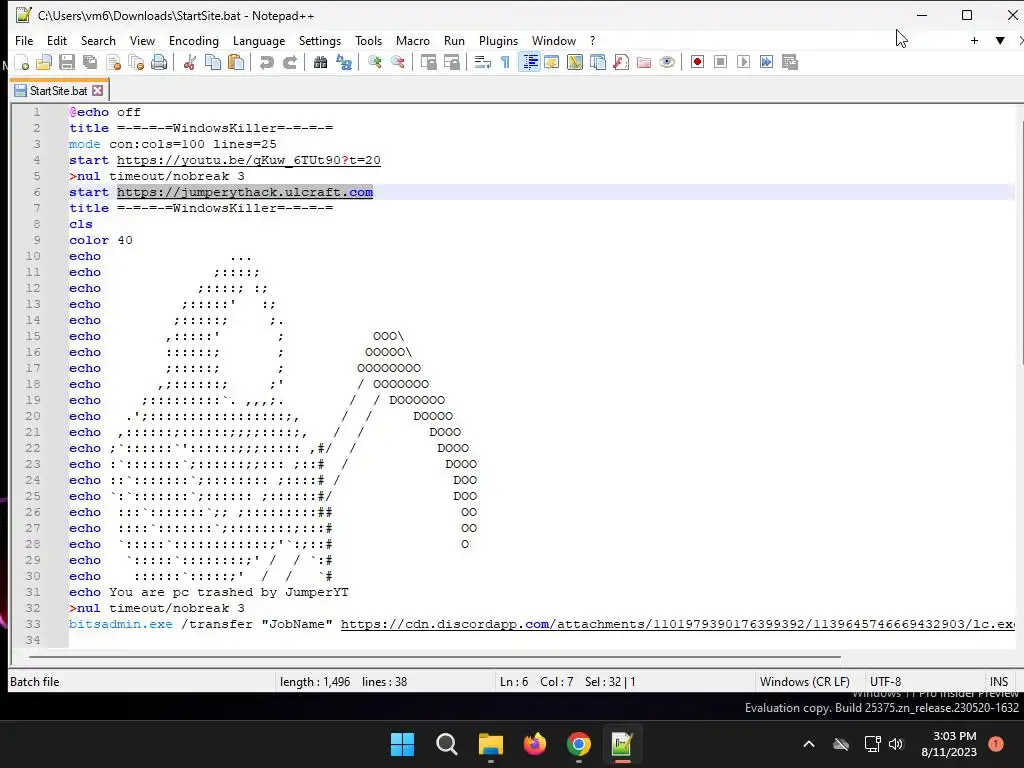The height and width of the screenshot is (768, 1024).
Task: Click the Close All documents icon
Action: [x=136, y=63]
